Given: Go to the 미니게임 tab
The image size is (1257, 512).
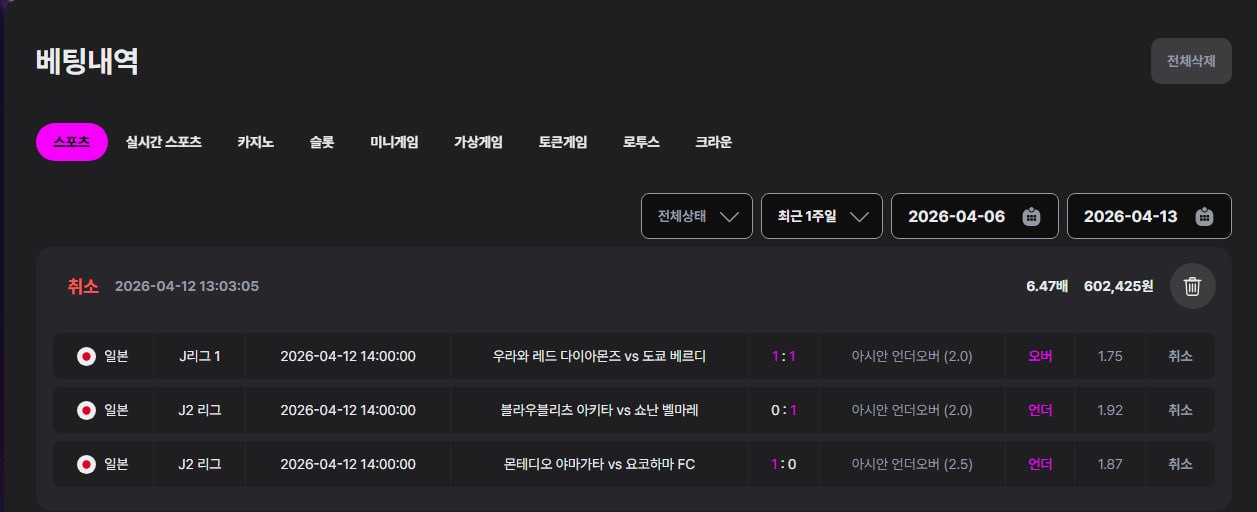Looking at the screenshot, I should click(x=394, y=142).
